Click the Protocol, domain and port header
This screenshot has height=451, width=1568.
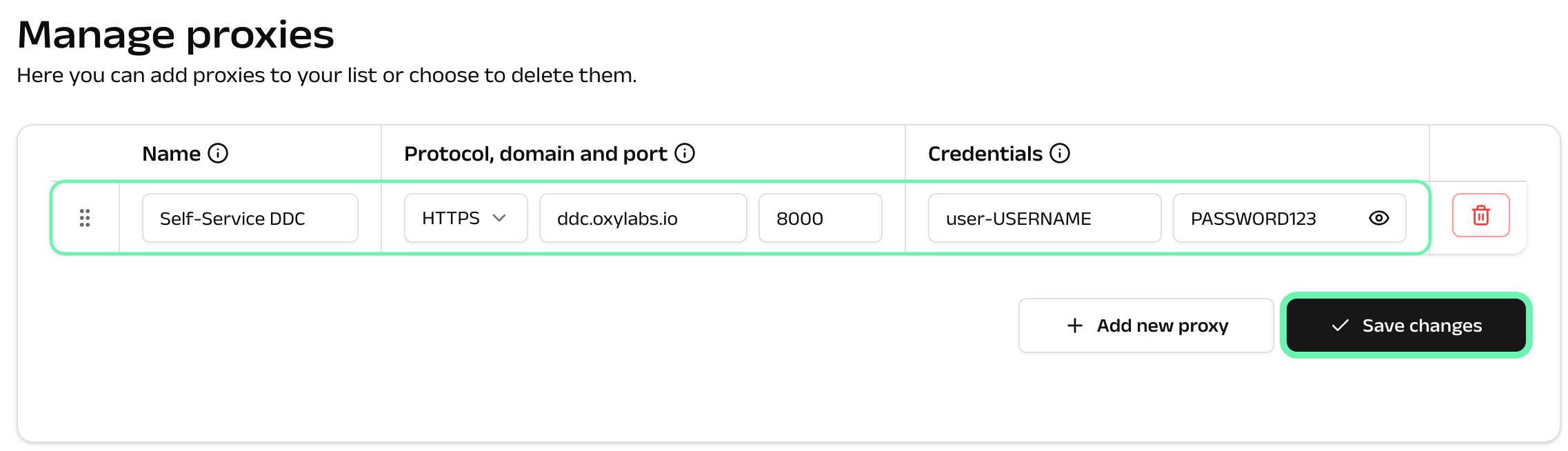point(535,153)
